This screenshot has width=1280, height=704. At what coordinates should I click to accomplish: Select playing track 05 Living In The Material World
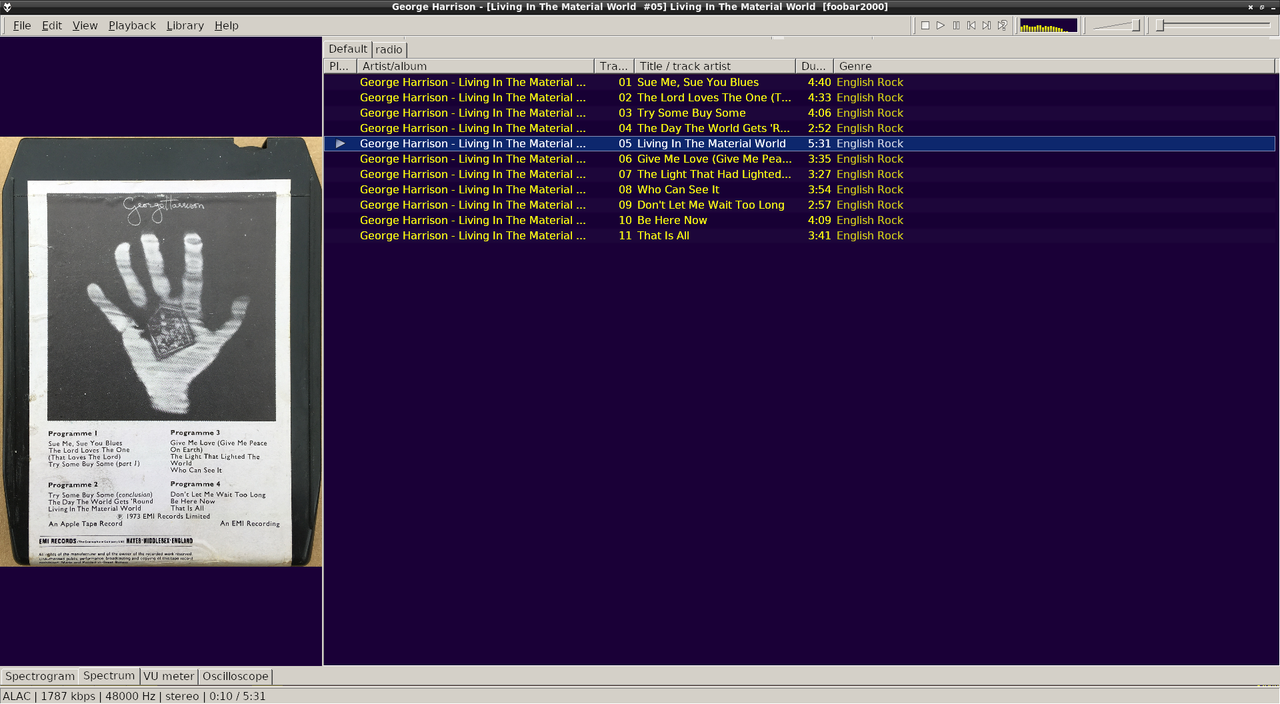click(800, 144)
